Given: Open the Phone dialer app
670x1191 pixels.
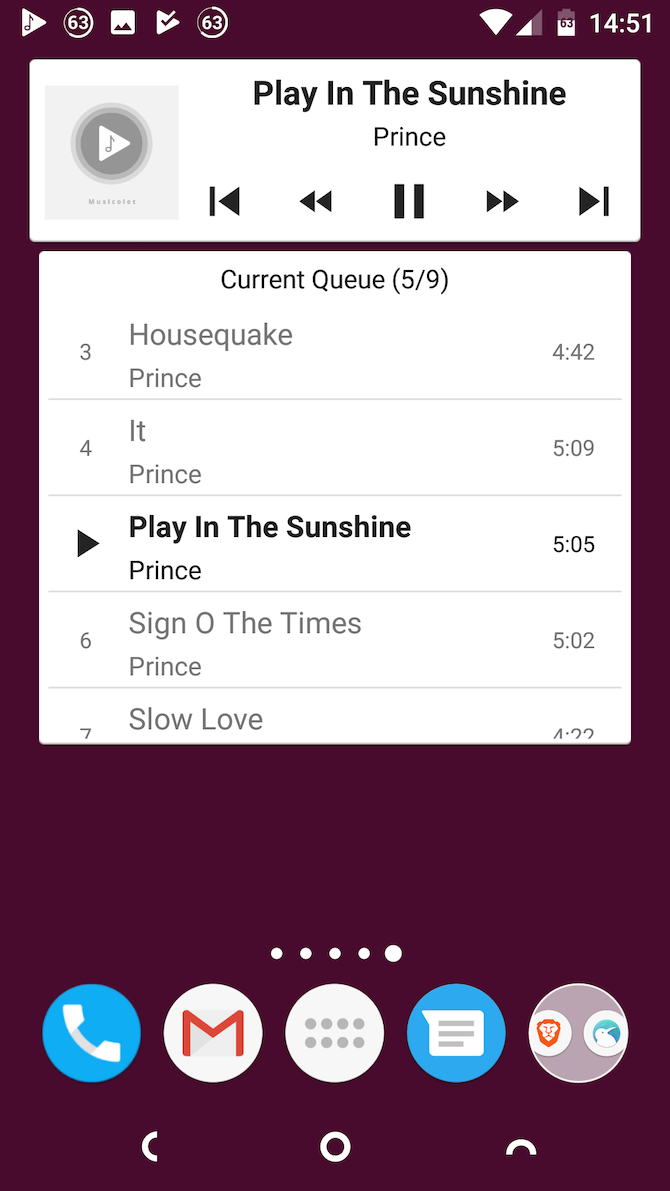Looking at the screenshot, I should tap(91, 1032).
